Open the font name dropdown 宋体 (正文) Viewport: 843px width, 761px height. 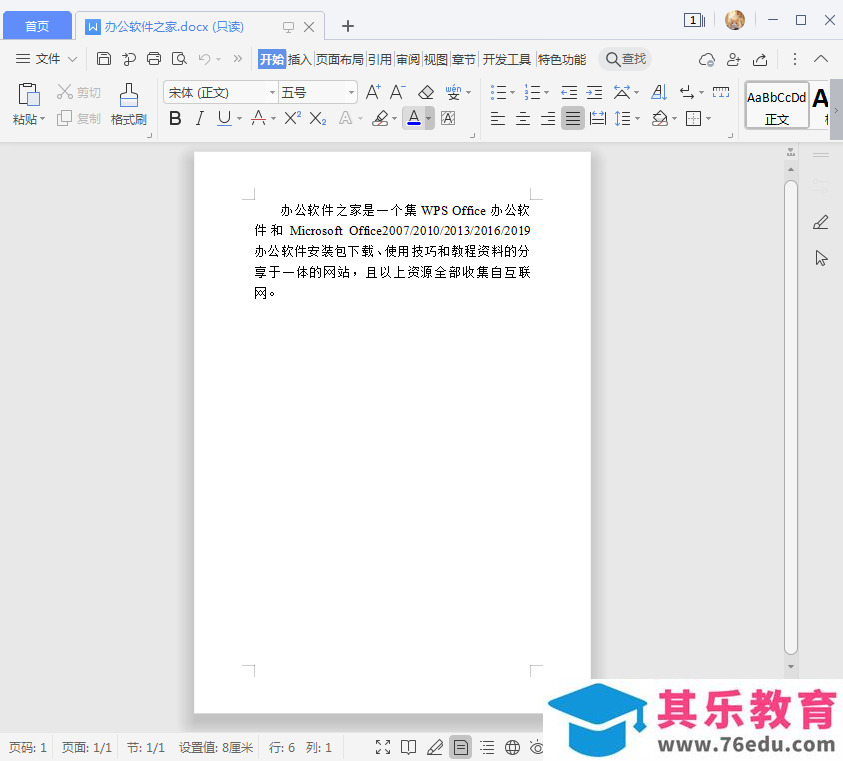tap(272, 93)
